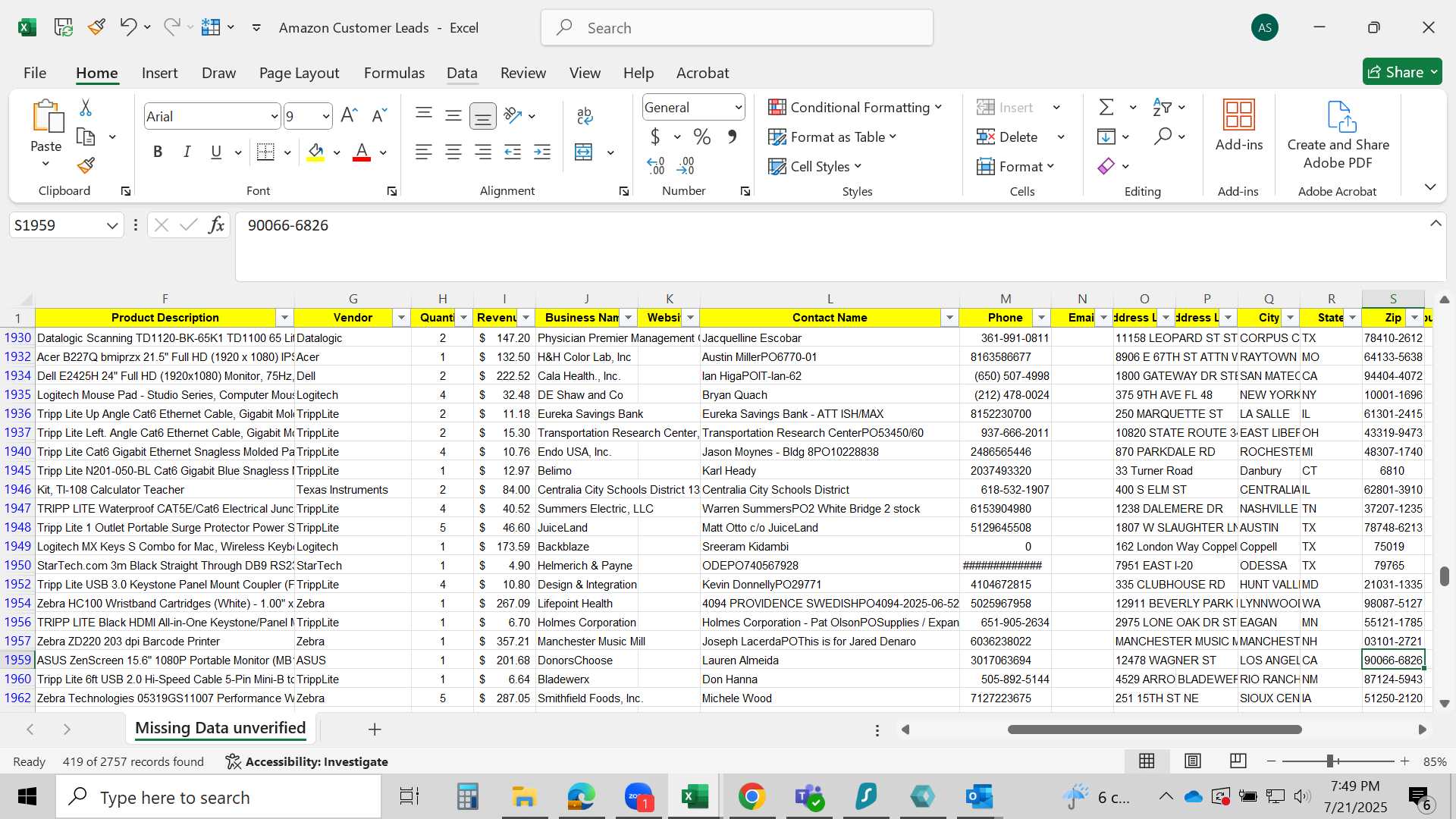This screenshot has height=819, width=1456.
Task: Click the Fill down icon
Action: pyautogui.click(x=1106, y=136)
